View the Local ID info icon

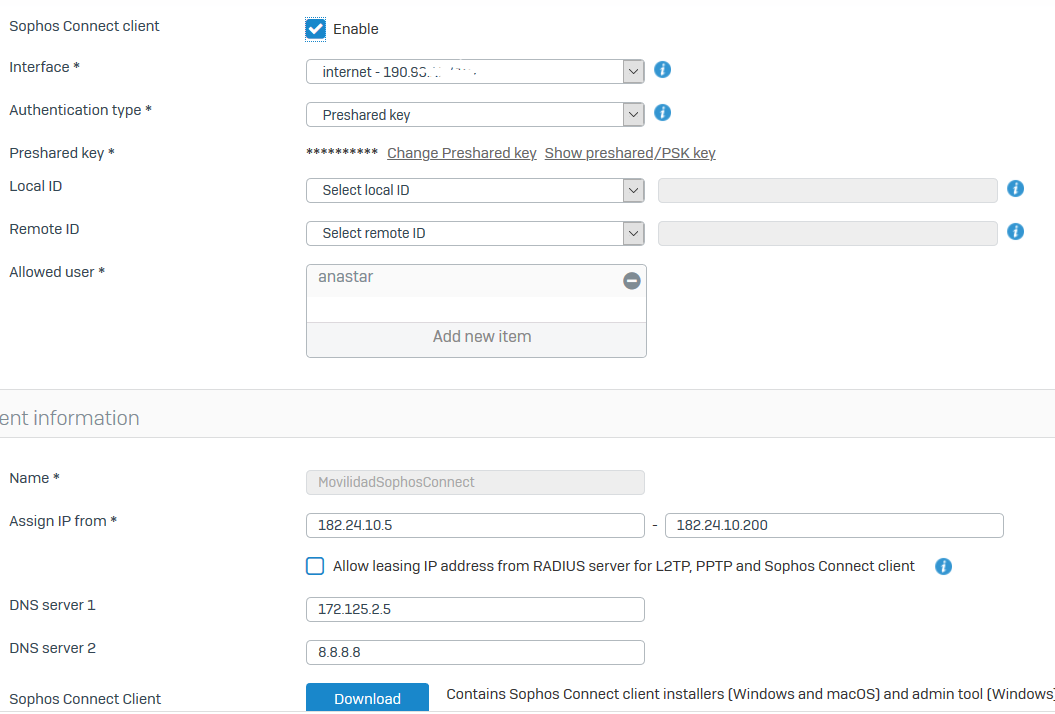1015,189
